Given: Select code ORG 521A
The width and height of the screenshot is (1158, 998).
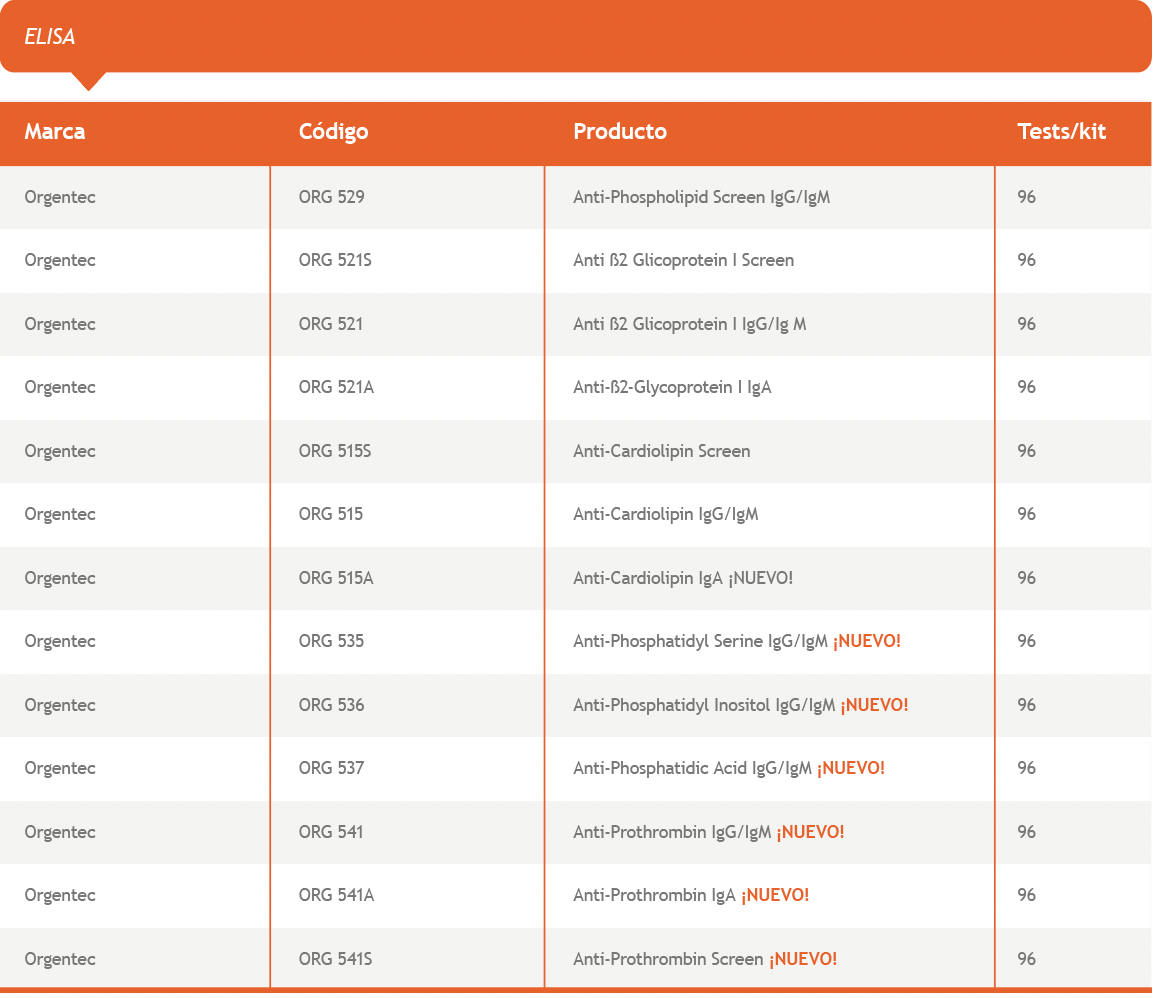Looking at the screenshot, I should point(336,387).
